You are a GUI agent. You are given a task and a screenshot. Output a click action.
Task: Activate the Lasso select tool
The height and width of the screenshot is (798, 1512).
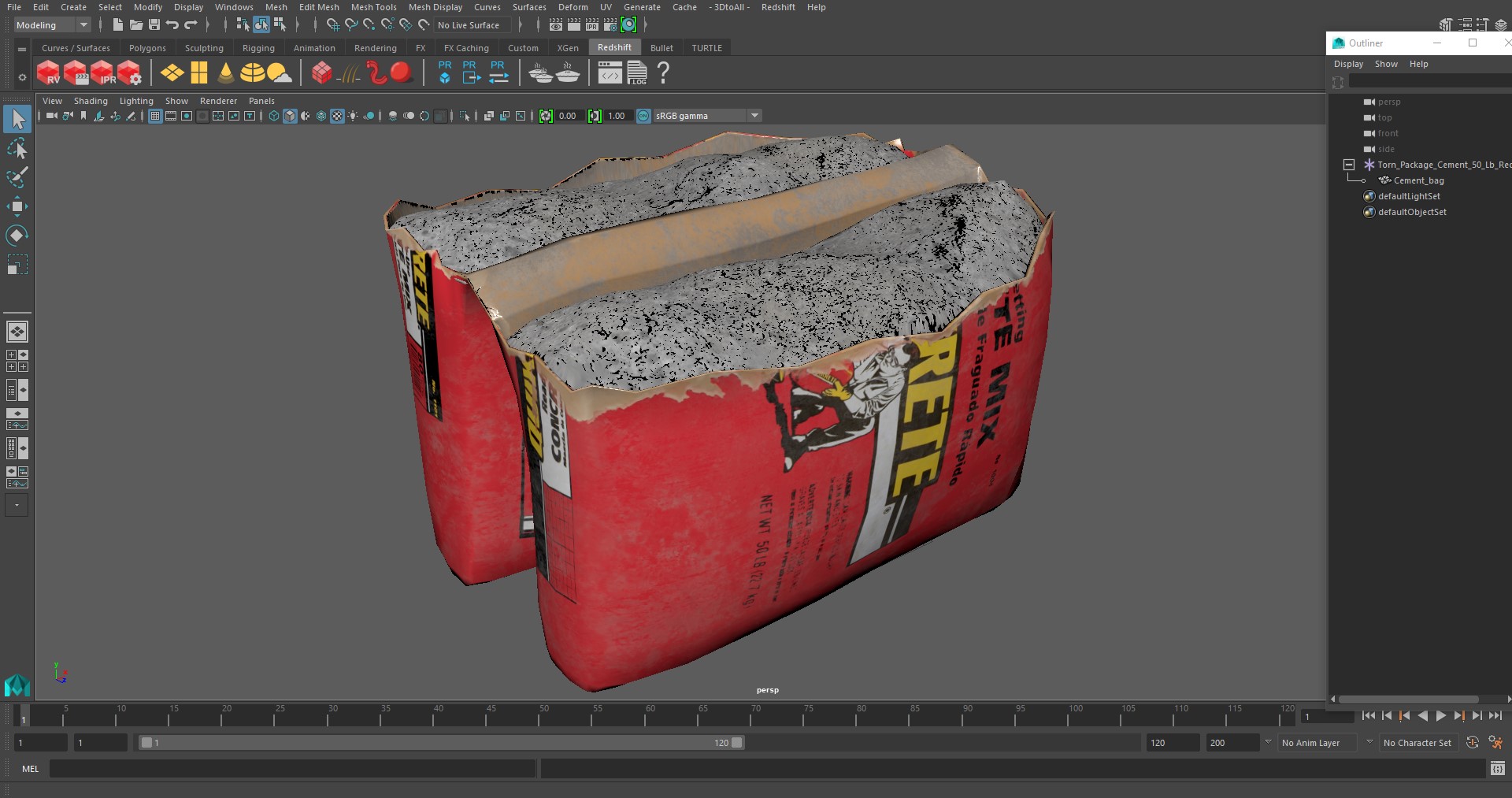tap(17, 149)
